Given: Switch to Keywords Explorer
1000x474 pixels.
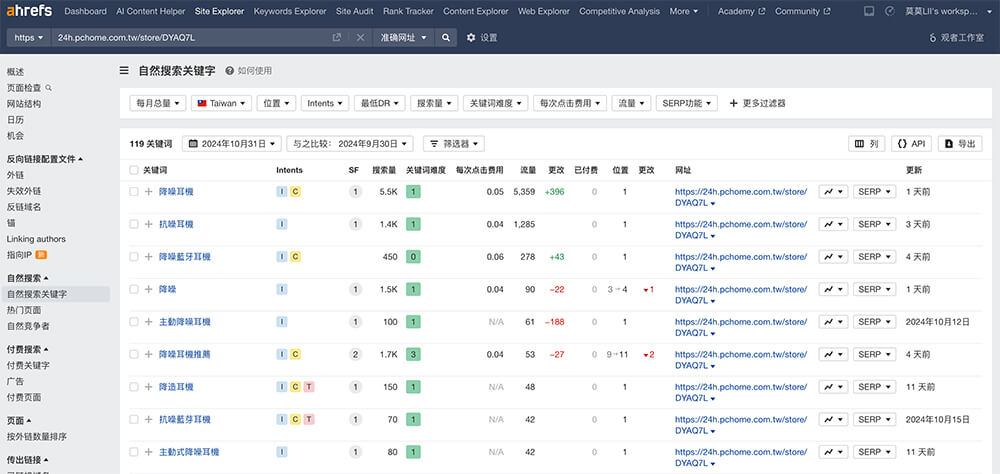Looking at the screenshot, I should click(290, 11).
